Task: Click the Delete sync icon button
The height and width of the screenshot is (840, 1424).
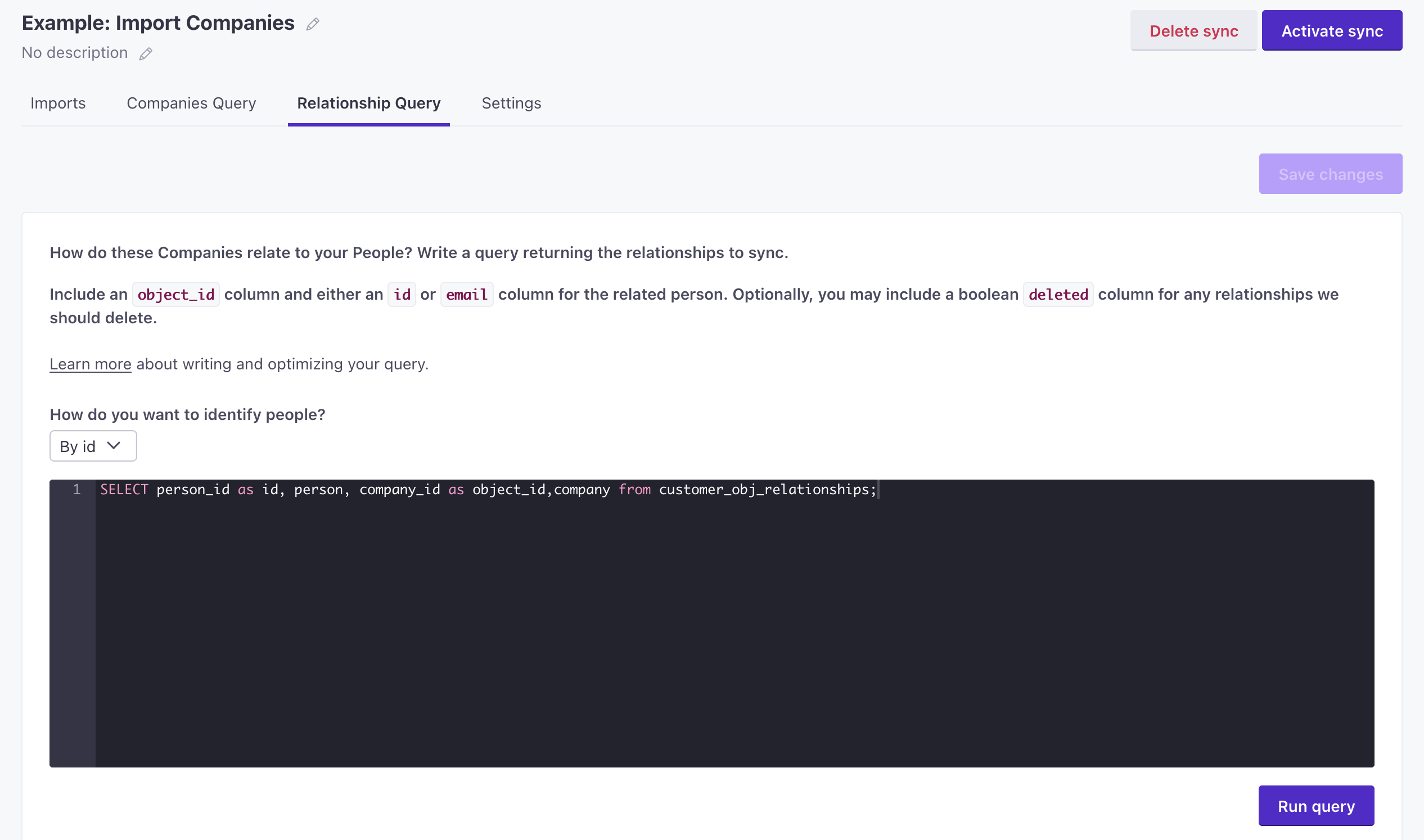Action: click(x=1194, y=30)
